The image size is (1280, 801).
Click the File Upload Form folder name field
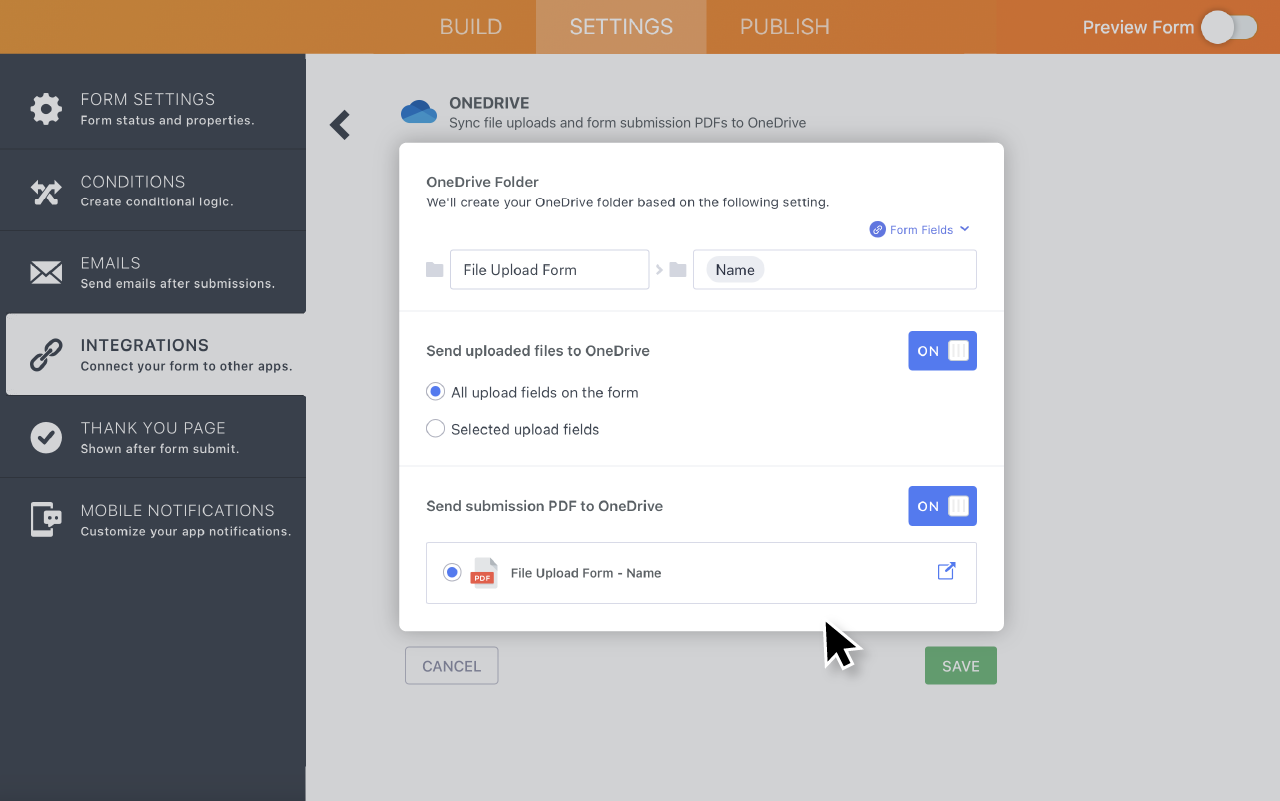pos(549,269)
